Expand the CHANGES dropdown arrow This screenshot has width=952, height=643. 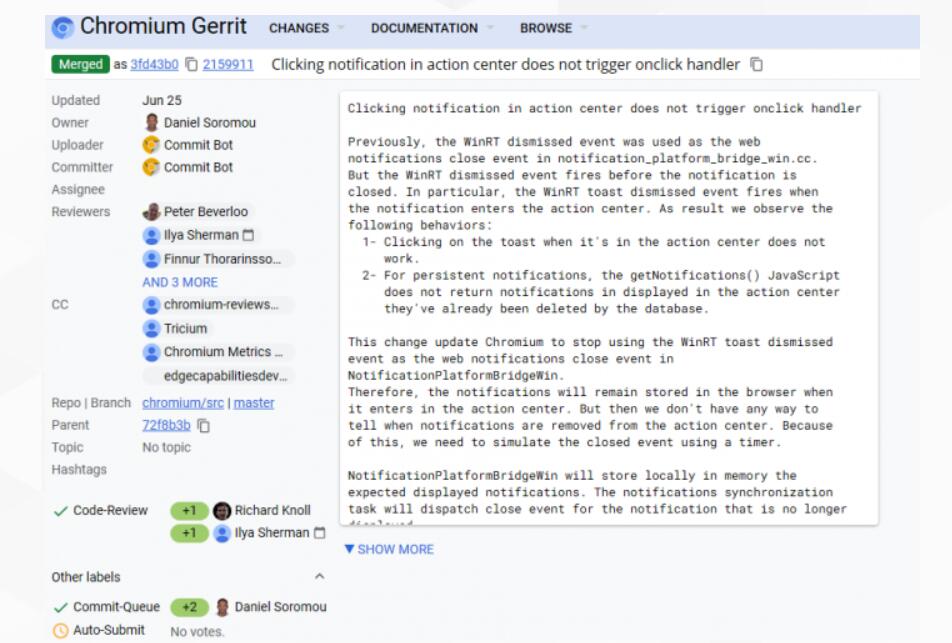(341, 27)
